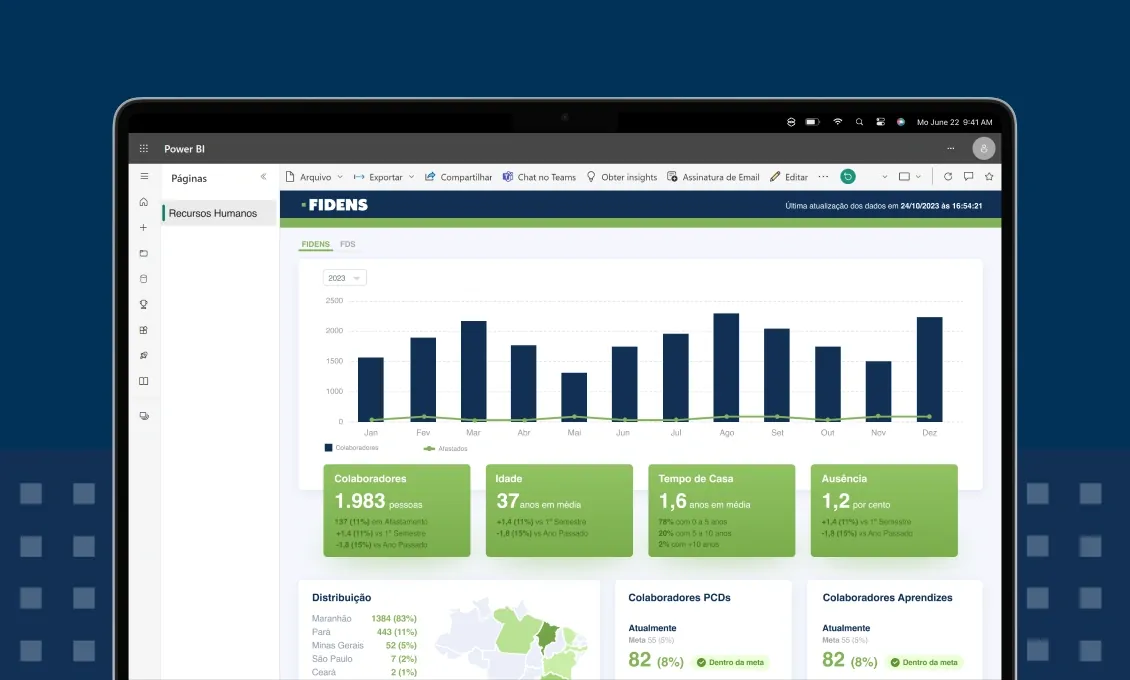Open the Exportar dropdown
Viewport: 1130px width, 680px height.
tap(383, 177)
